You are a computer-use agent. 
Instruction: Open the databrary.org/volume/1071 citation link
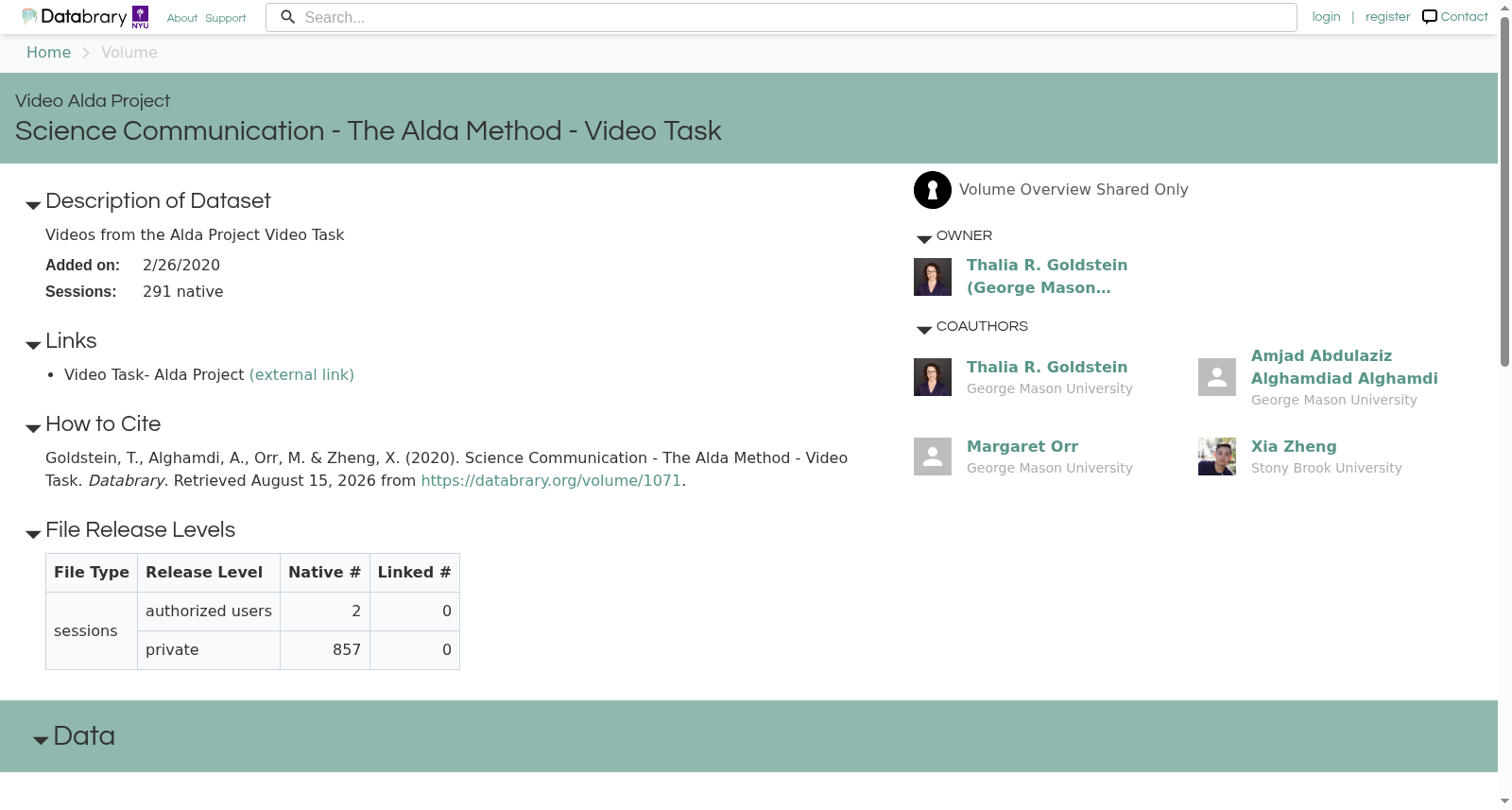tap(551, 481)
